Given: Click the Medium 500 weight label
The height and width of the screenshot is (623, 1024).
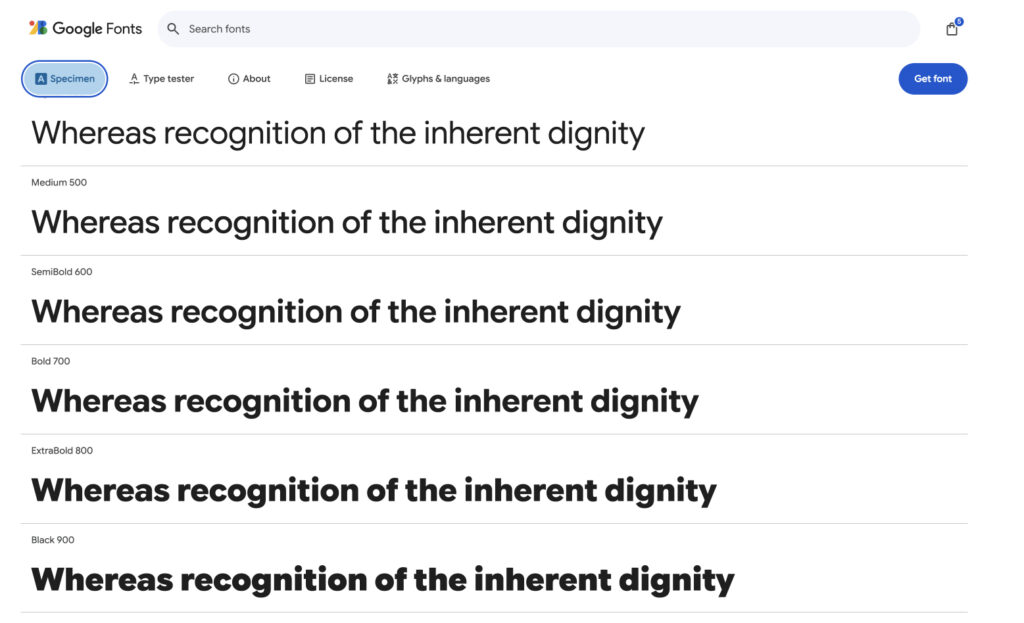Looking at the screenshot, I should (x=59, y=182).
